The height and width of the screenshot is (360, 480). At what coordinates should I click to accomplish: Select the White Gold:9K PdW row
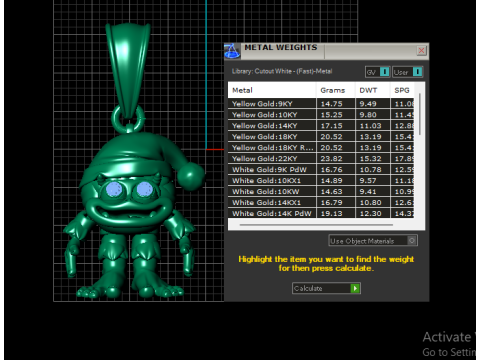tap(321, 169)
